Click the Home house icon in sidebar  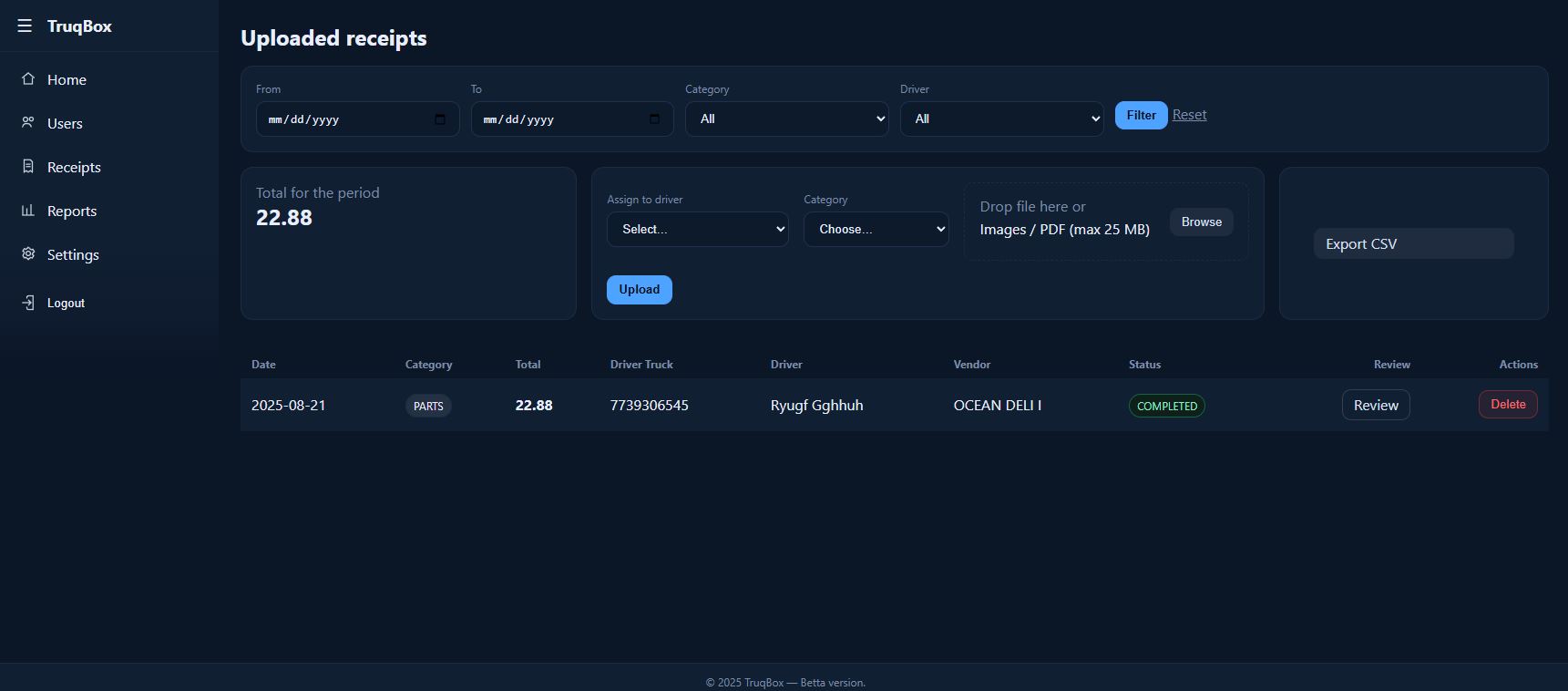28,79
